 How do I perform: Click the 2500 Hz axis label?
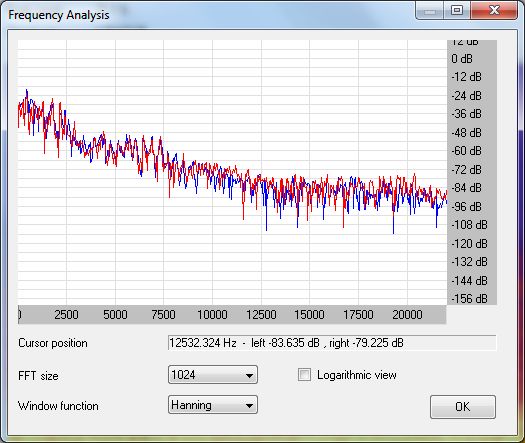[x=66, y=315]
